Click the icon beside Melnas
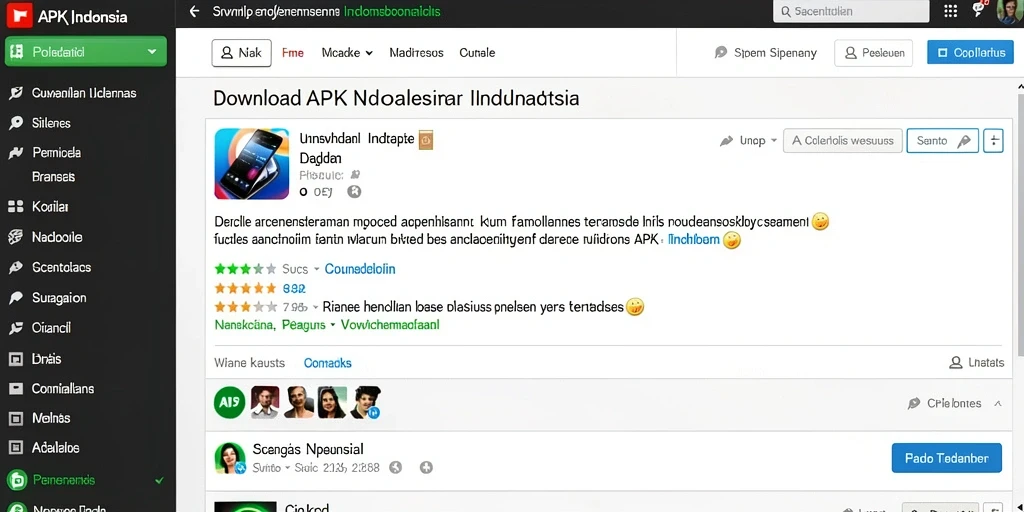The image size is (1024, 512). 15,418
